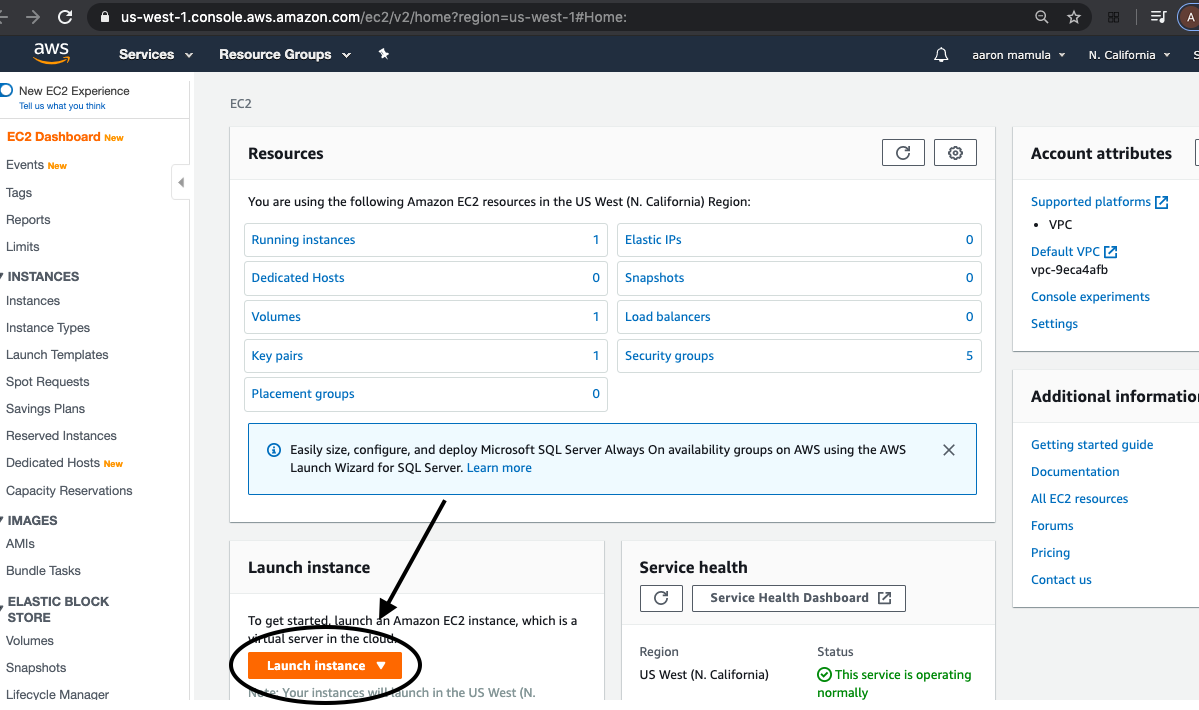Go forward with browser forward arrow

32,17
